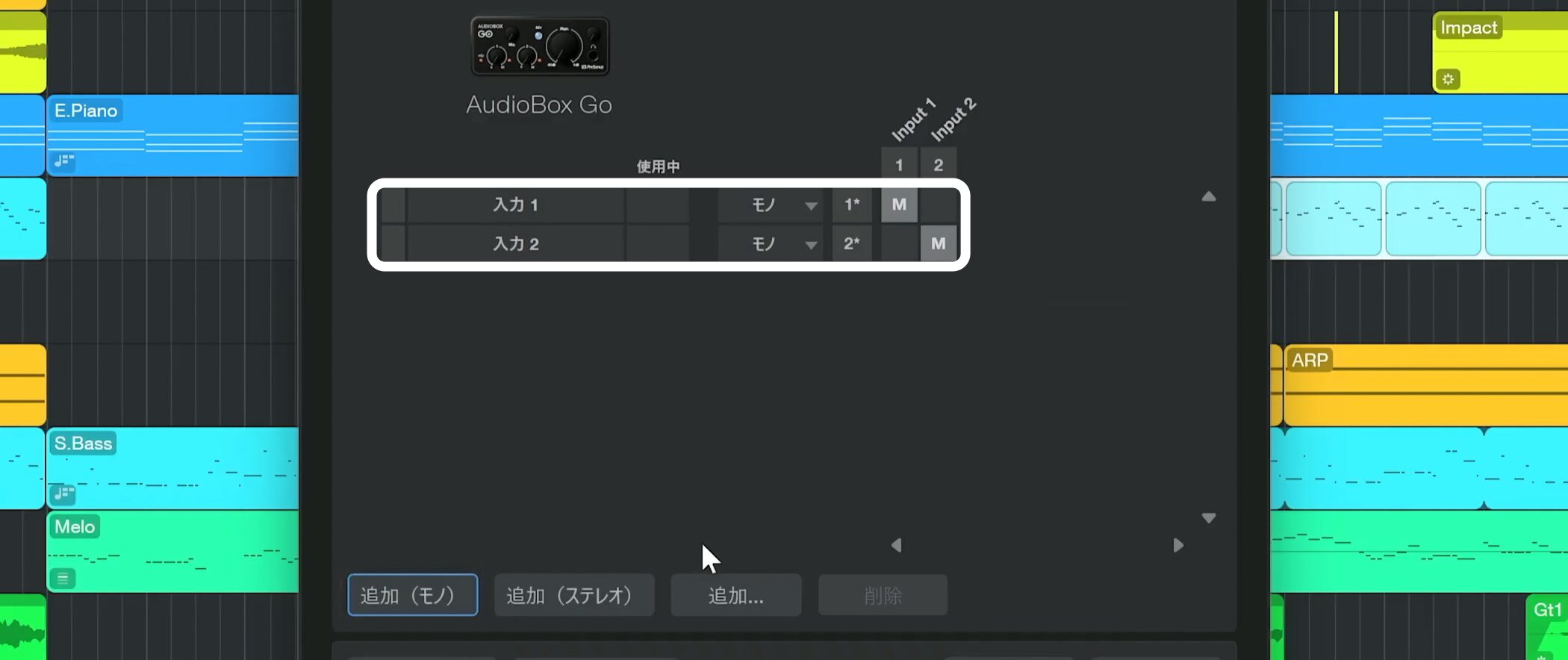
Task: Click the 追加... button
Action: click(736, 595)
